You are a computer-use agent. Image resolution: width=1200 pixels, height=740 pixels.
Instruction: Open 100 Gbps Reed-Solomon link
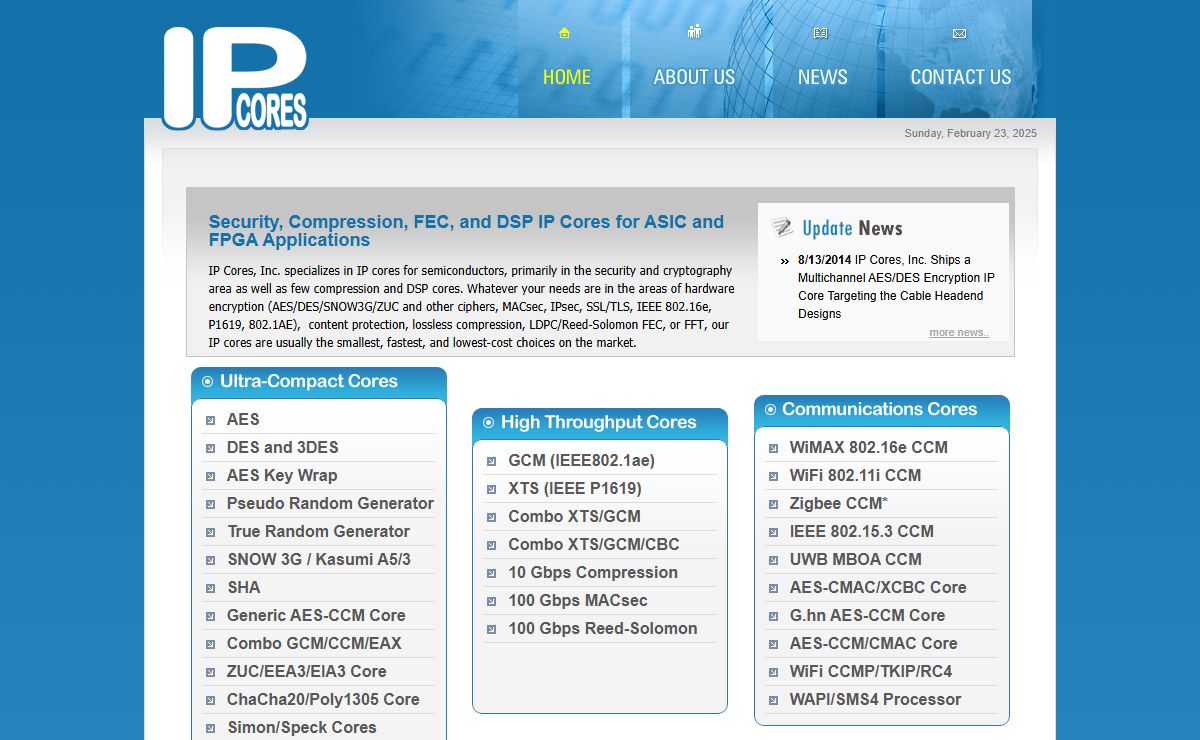[603, 628]
